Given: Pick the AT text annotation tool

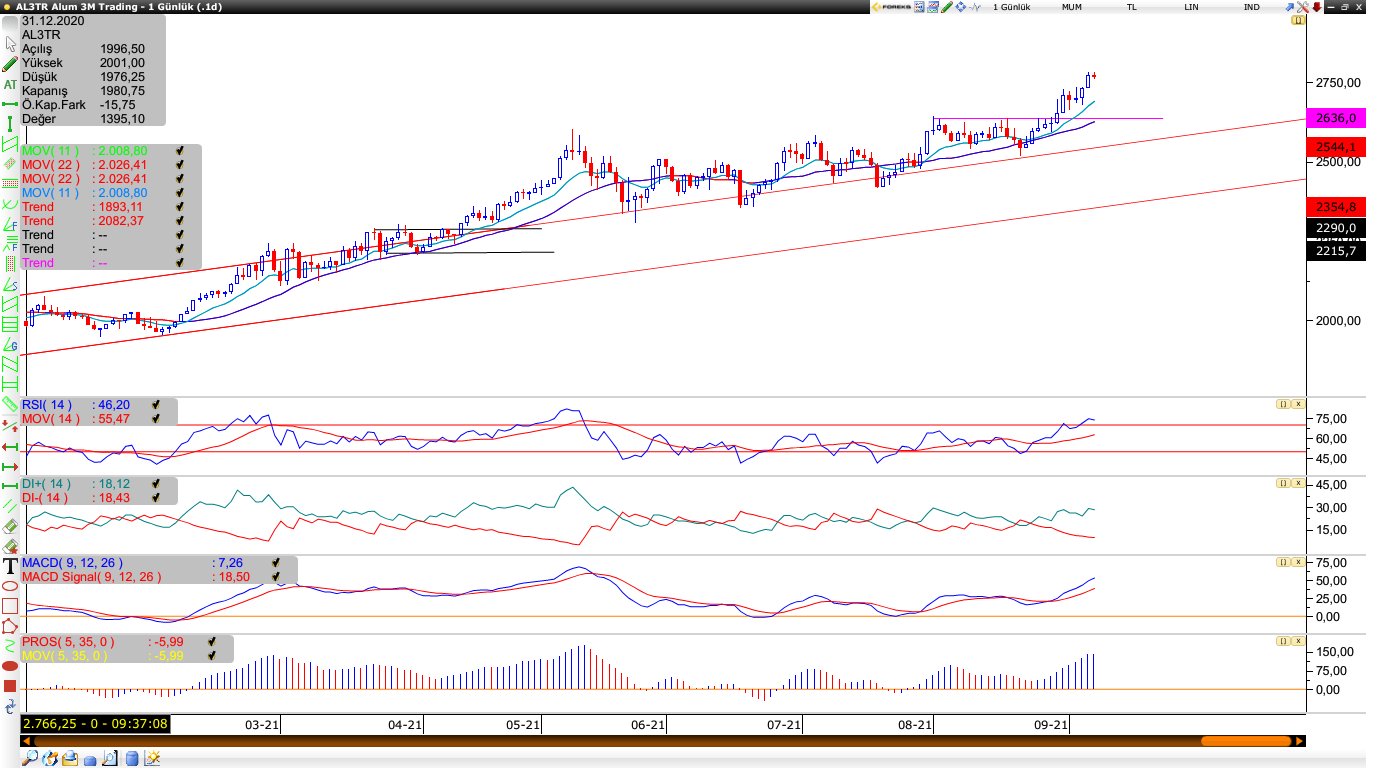Looking at the screenshot, I should [x=10, y=84].
